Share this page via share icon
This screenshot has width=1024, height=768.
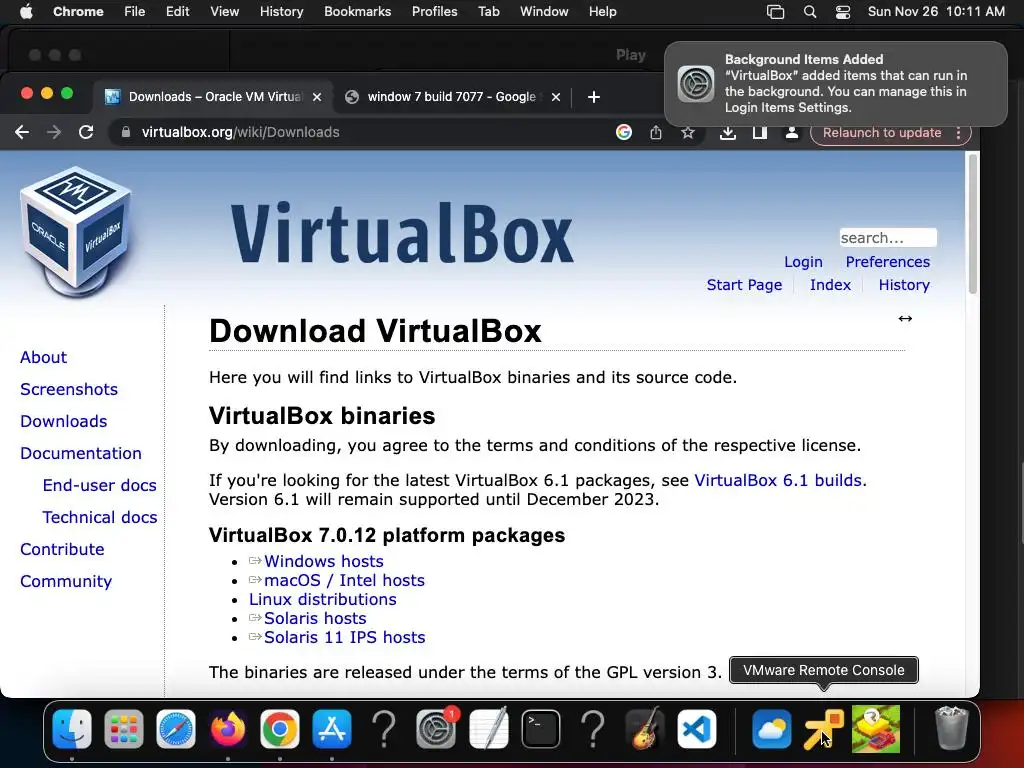[x=656, y=133]
